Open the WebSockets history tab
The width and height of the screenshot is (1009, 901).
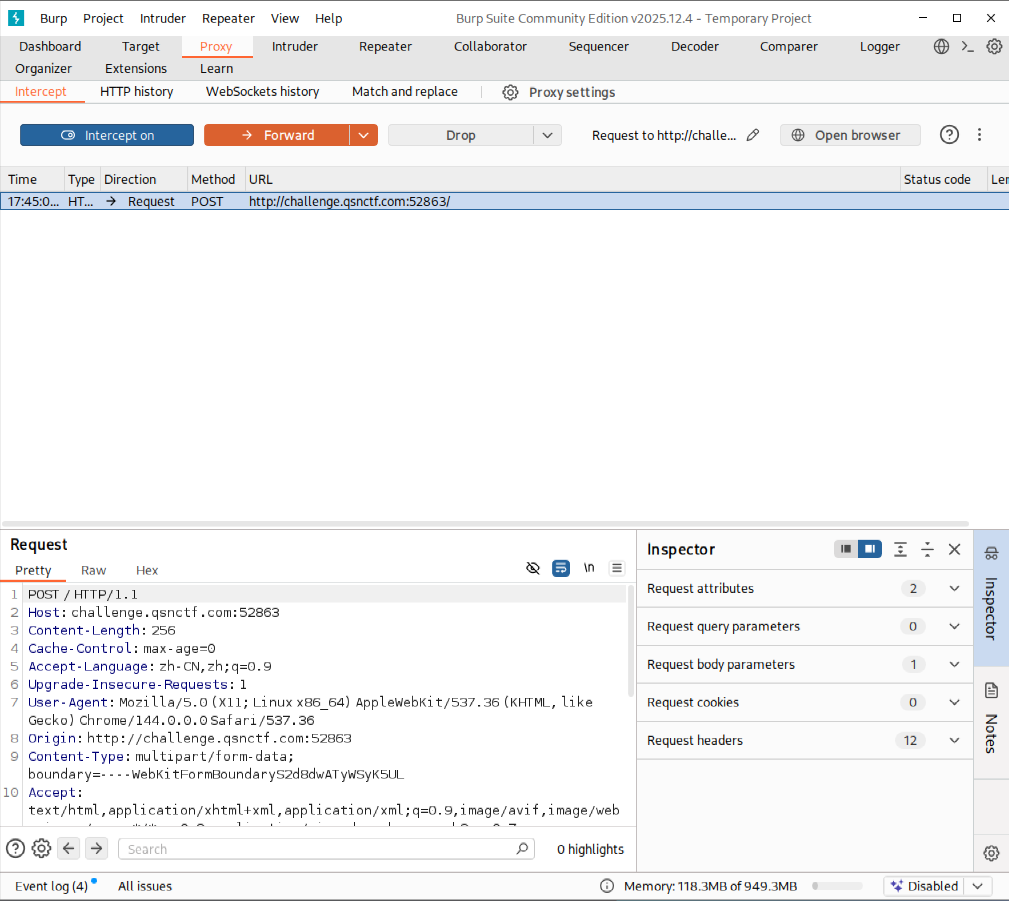tap(263, 91)
